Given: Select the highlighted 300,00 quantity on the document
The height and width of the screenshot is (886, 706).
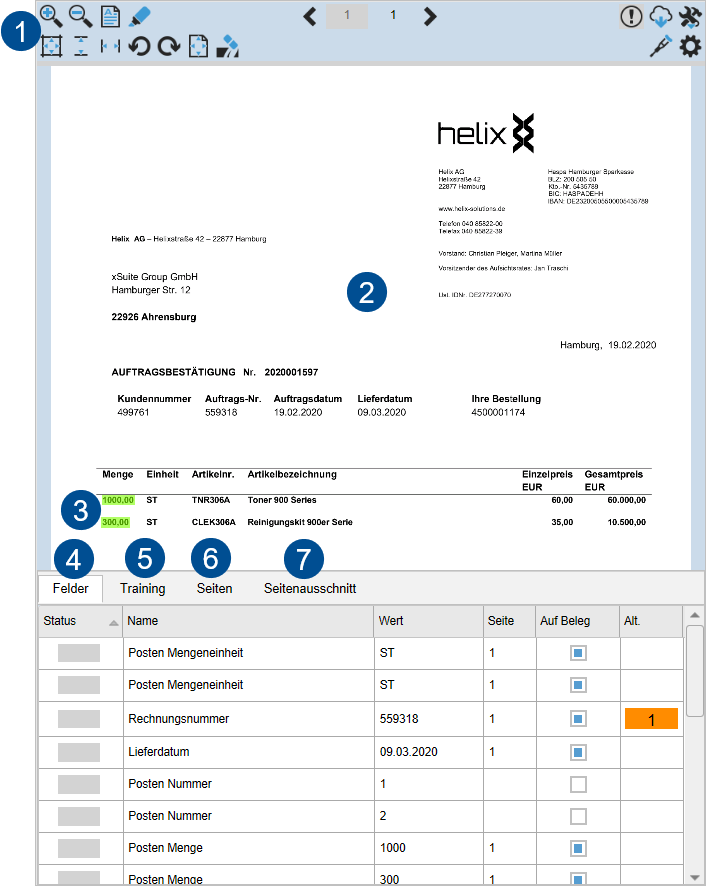Looking at the screenshot, I should [x=115, y=522].
